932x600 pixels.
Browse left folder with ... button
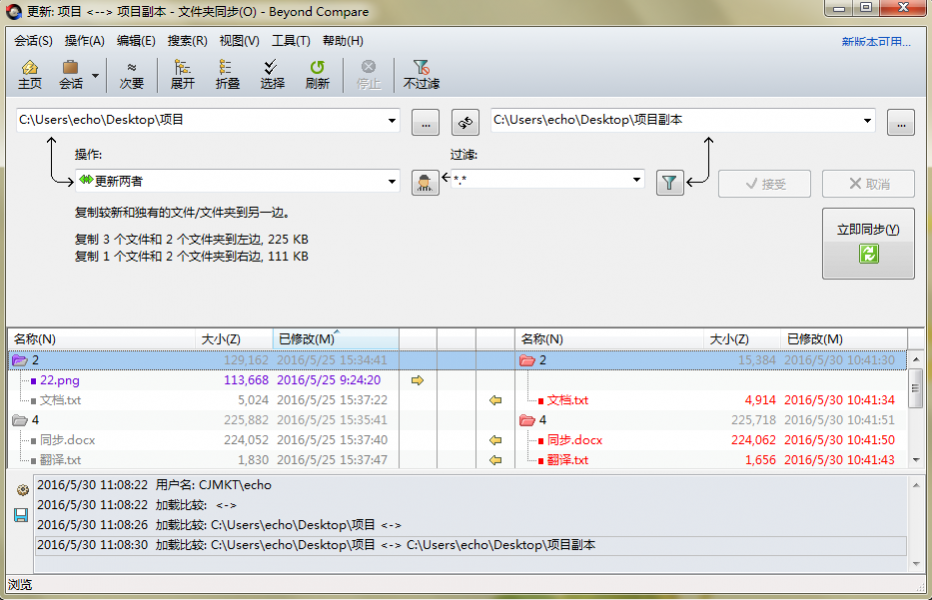(x=425, y=122)
